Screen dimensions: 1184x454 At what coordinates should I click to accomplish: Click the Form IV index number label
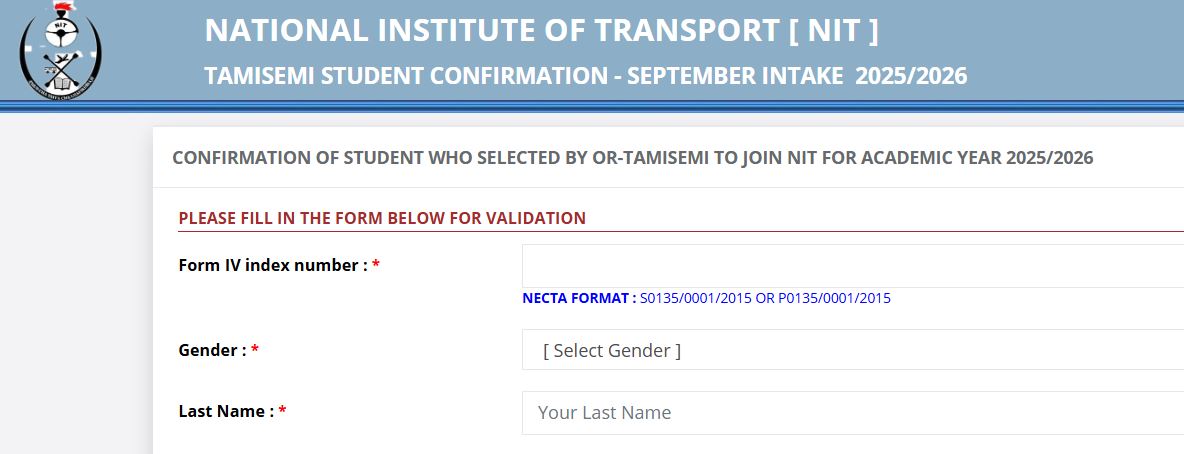click(273, 265)
